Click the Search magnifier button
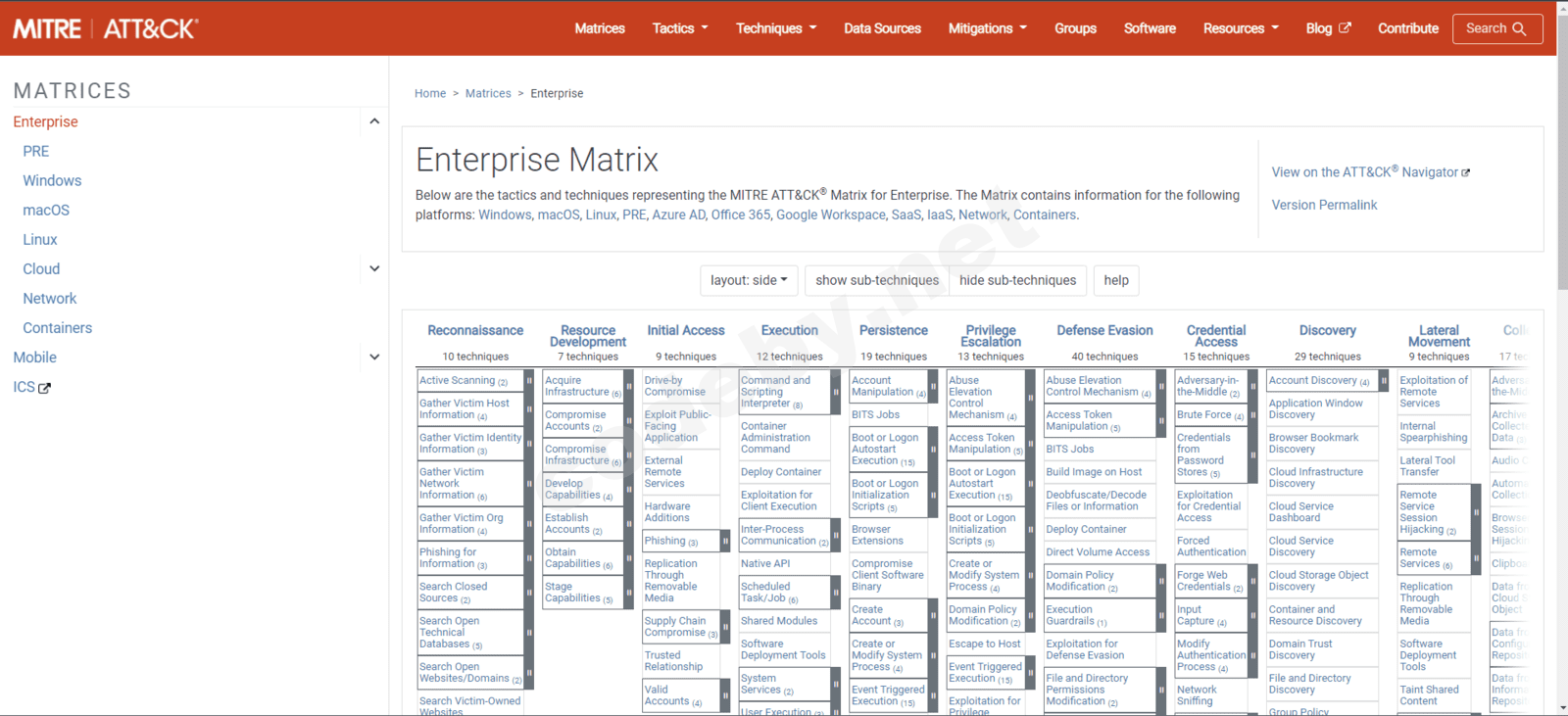Image resolution: width=1568 pixels, height=716 pixels. [x=1497, y=28]
